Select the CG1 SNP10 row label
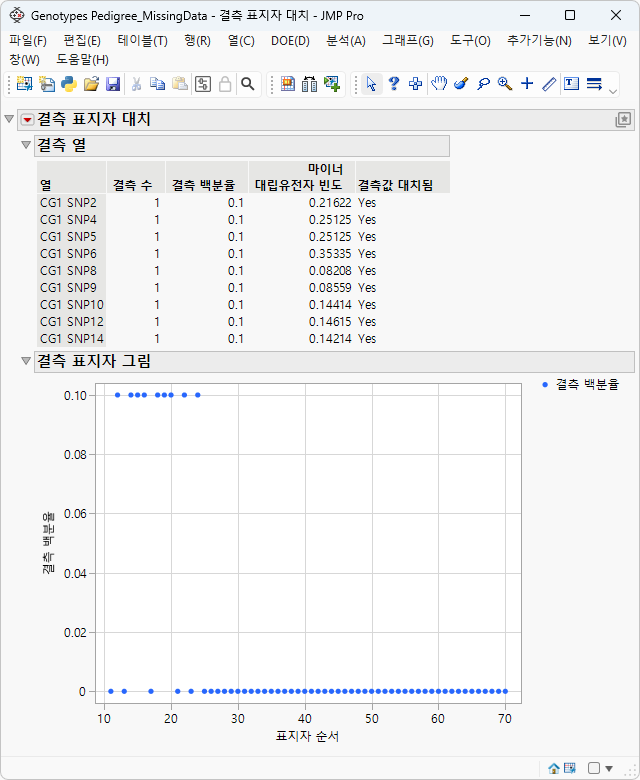Screen dimensions: 640x780 pos(72,304)
